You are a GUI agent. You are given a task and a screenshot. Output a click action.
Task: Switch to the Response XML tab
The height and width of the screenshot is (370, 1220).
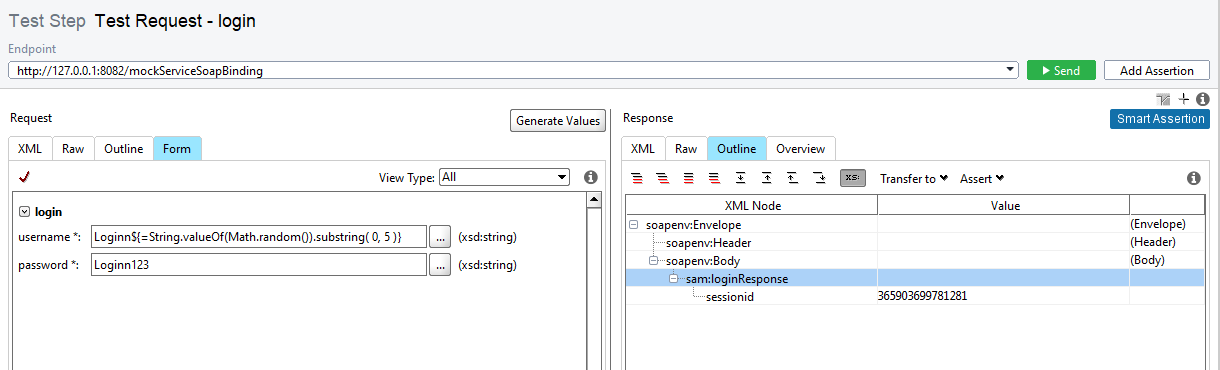pyautogui.click(x=643, y=148)
